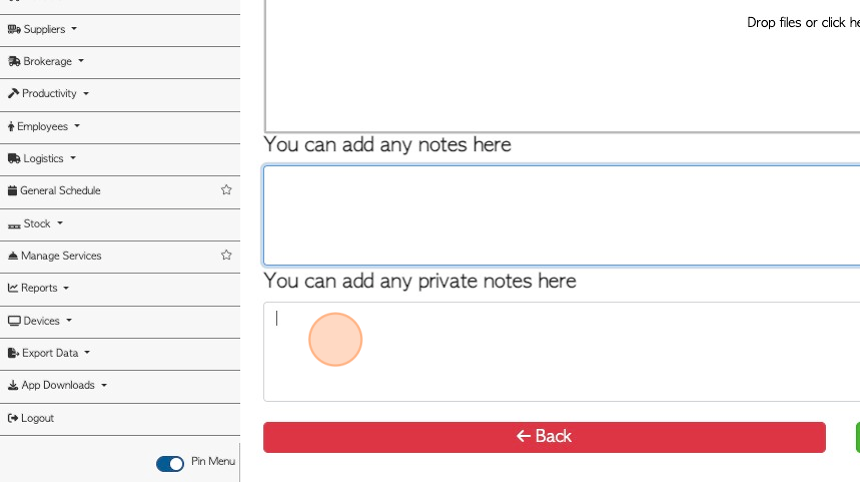Click the Productivity hammer icon
Screen dimensions: 860x482
pyautogui.click(x=13, y=93)
